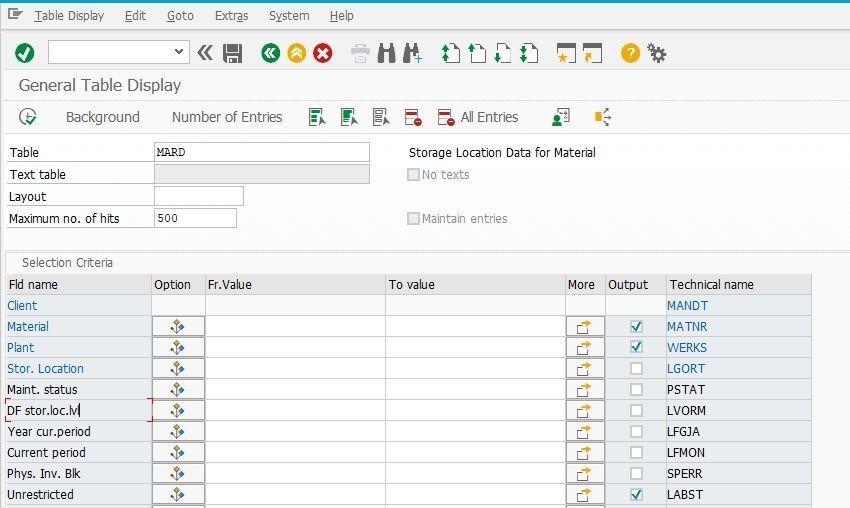The width and height of the screenshot is (850, 508).
Task: Check Output checkbox for LVORM
Action: 636,410
